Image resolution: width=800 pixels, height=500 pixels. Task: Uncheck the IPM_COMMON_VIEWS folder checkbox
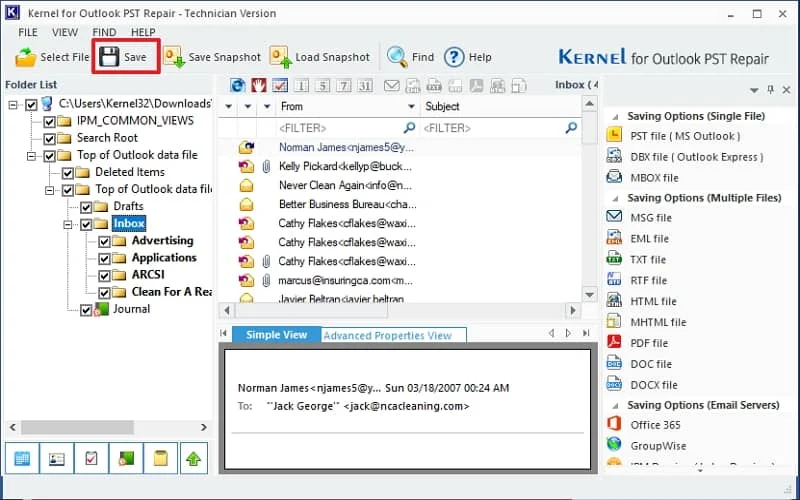click(x=49, y=121)
